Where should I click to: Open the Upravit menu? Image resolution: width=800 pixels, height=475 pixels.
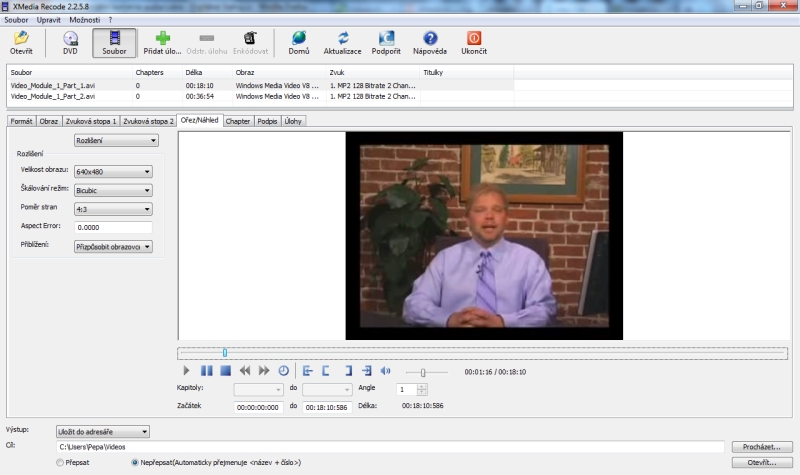[48, 20]
